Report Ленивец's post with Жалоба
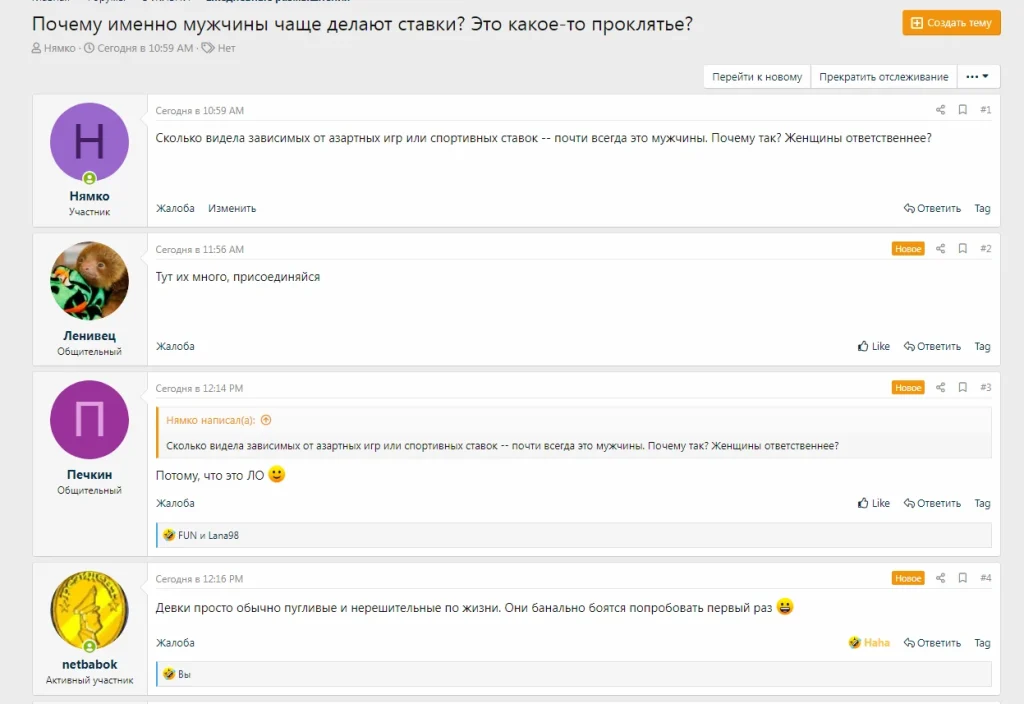Viewport: 1024px width, 704px height. (175, 346)
